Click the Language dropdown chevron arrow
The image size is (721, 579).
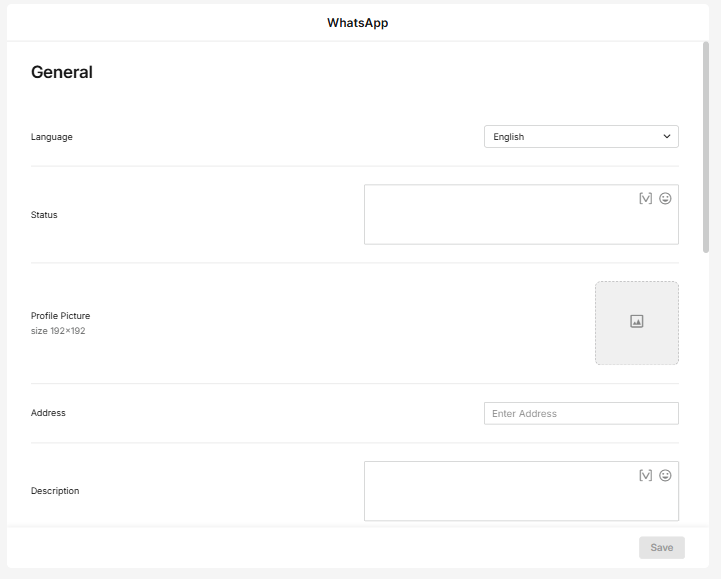(667, 137)
